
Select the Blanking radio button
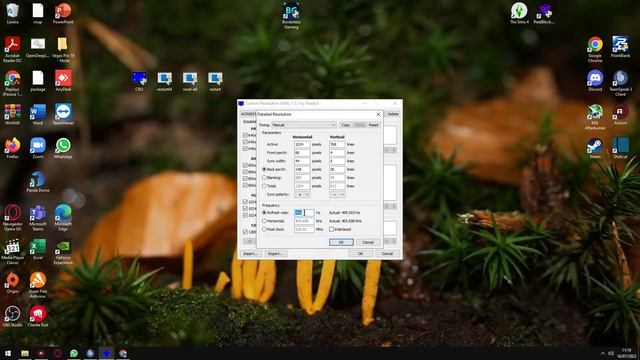[264, 178]
